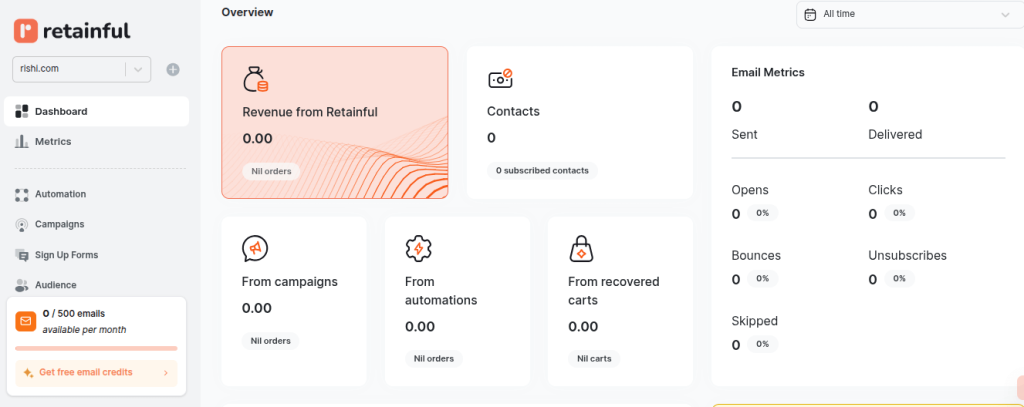This screenshot has height=407, width=1024.
Task: Click the Contacts card icon
Action: click(x=500, y=79)
